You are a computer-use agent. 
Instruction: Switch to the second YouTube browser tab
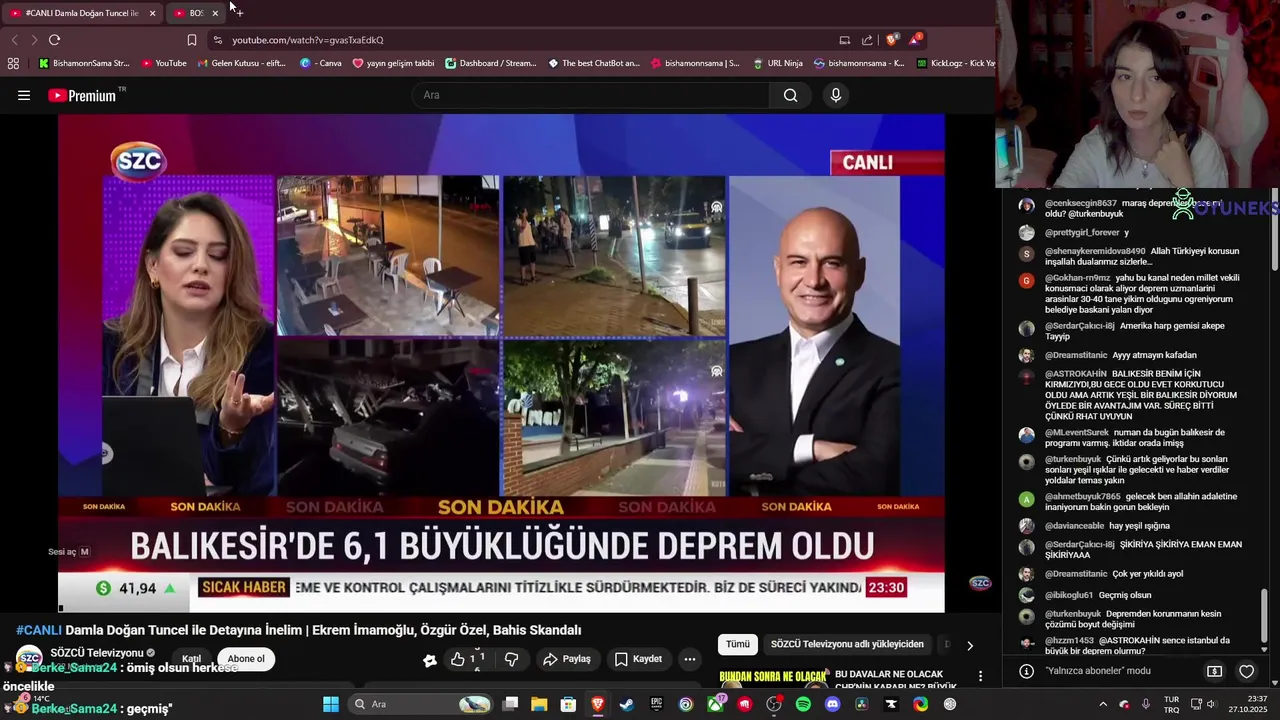click(194, 13)
